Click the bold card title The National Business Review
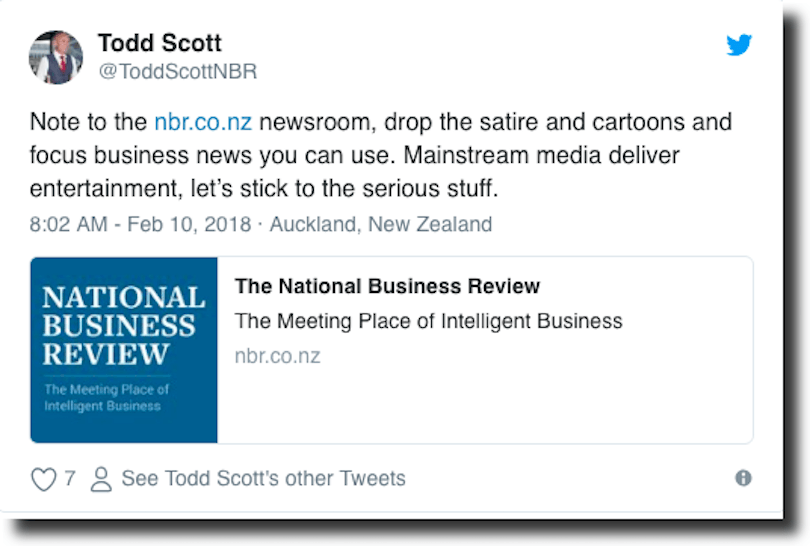This screenshot has width=810, height=546. (x=387, y=287)
